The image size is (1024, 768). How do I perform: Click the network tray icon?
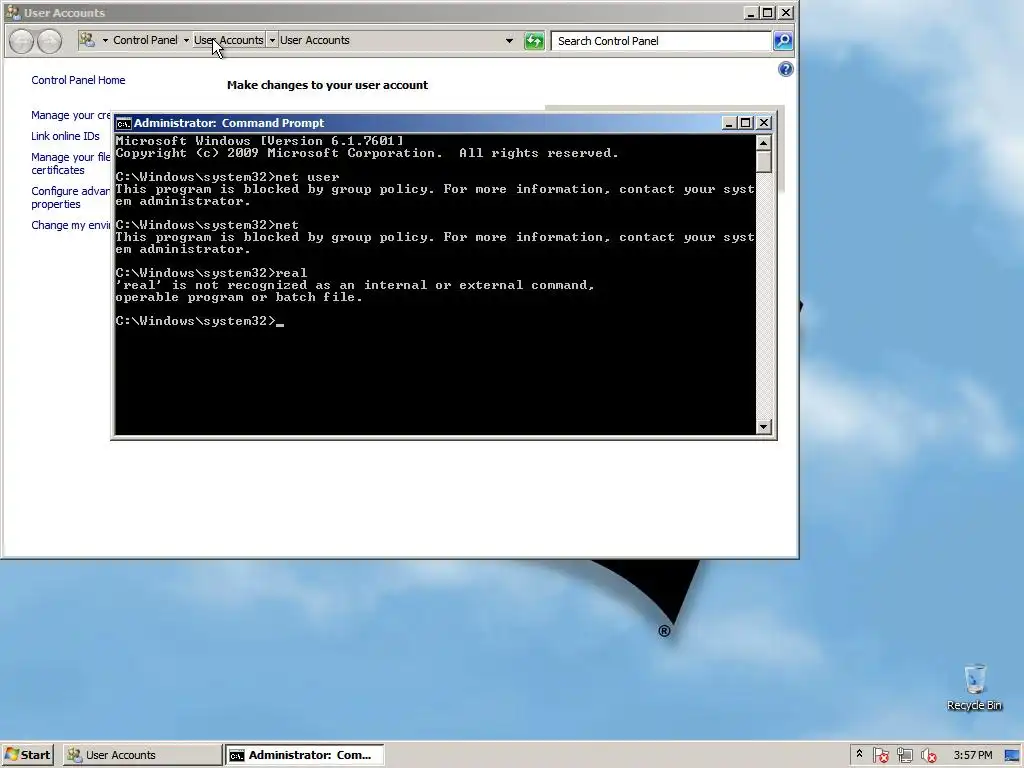coord(904,756)
